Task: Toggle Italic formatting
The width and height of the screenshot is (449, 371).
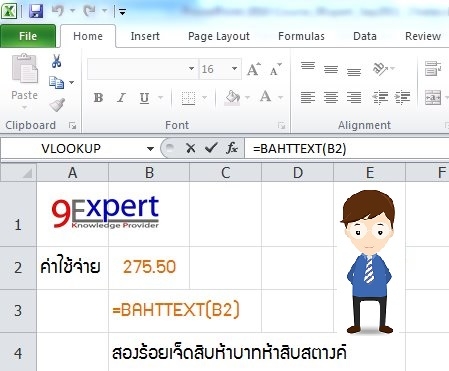Action: 121,98
